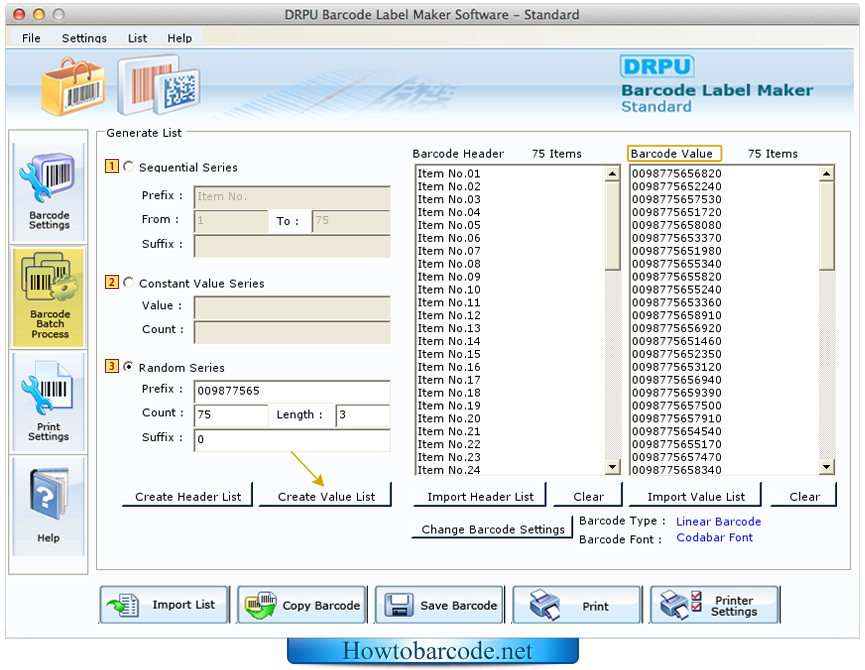Click the Codabar Font link

[714, 537]
